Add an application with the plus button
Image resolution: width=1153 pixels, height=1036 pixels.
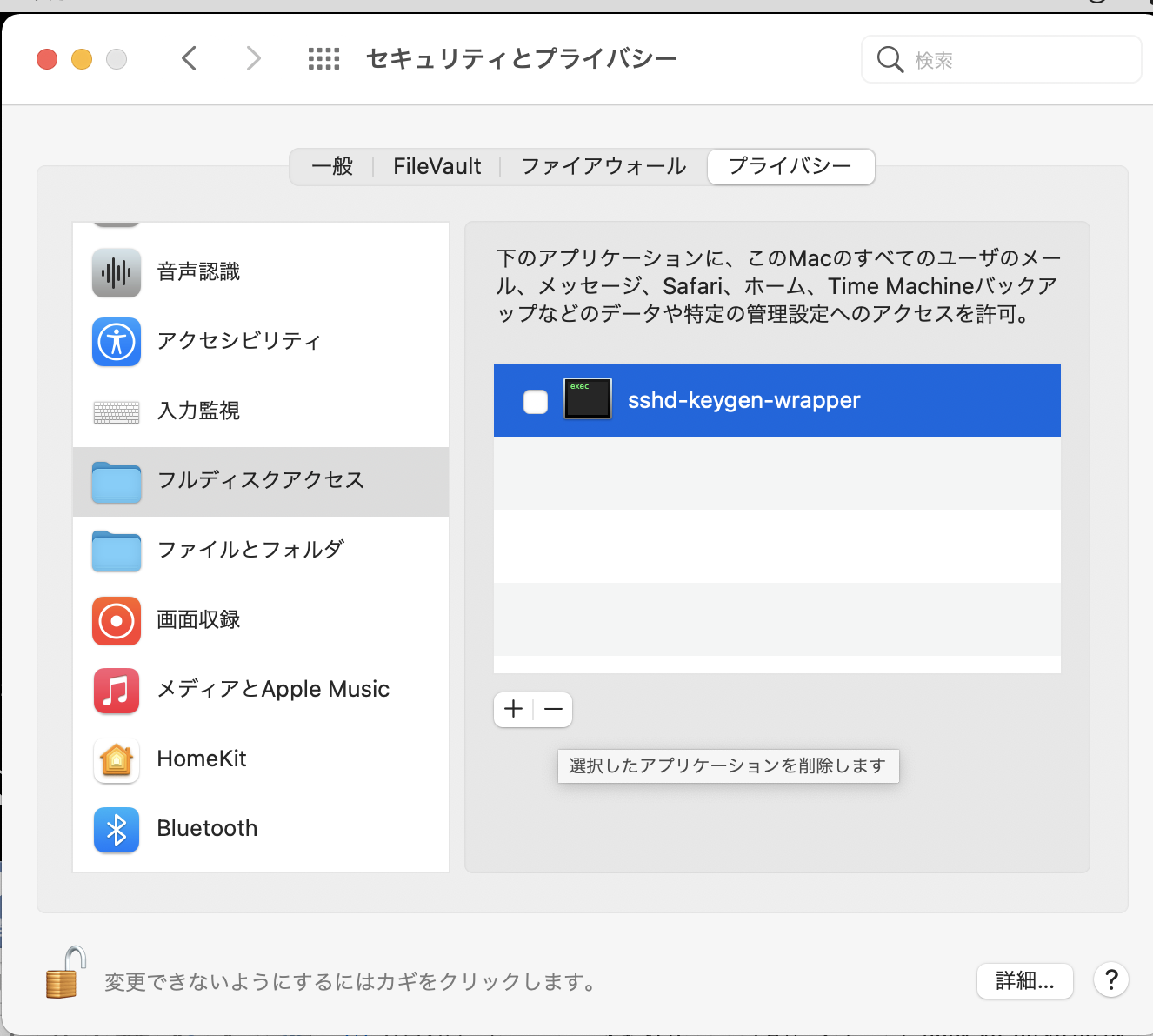tap(513, 710)
